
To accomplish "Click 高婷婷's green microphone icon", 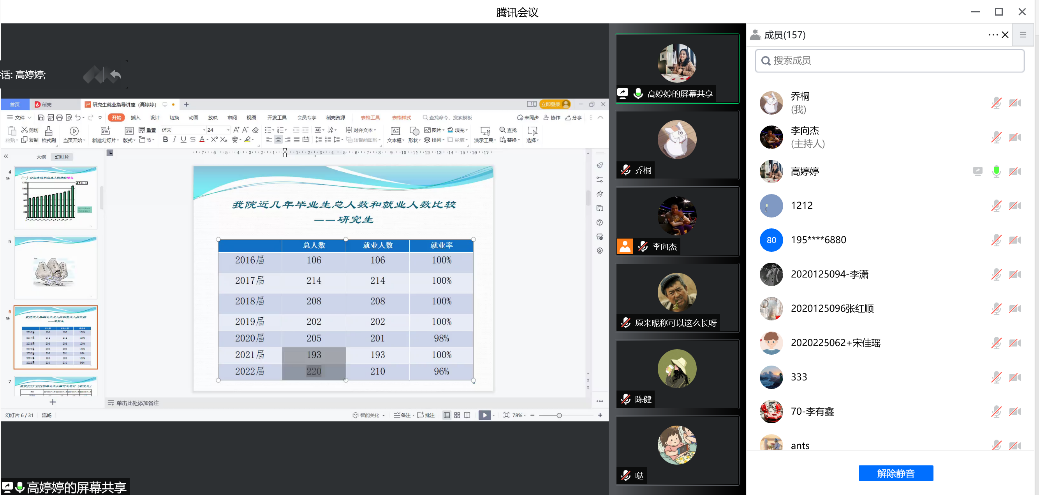I will [x=996, y=171].
